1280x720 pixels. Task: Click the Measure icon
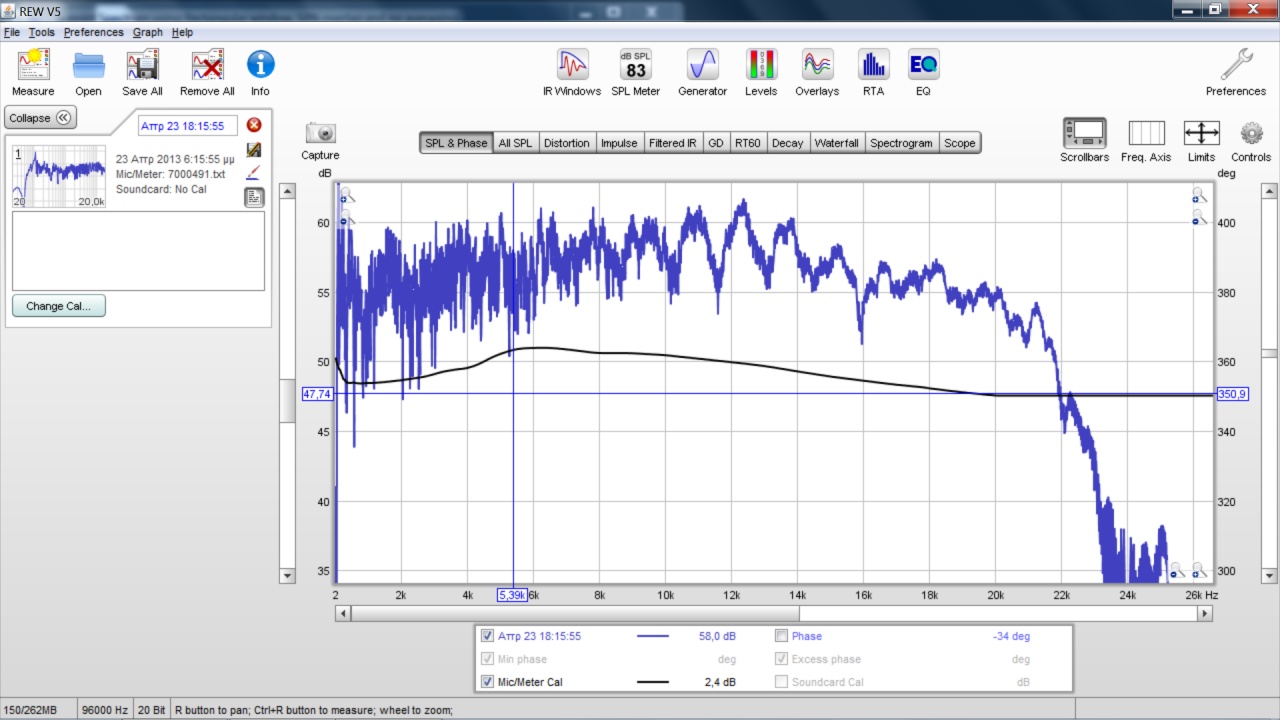pyautogui.click(x=33, y=66)
